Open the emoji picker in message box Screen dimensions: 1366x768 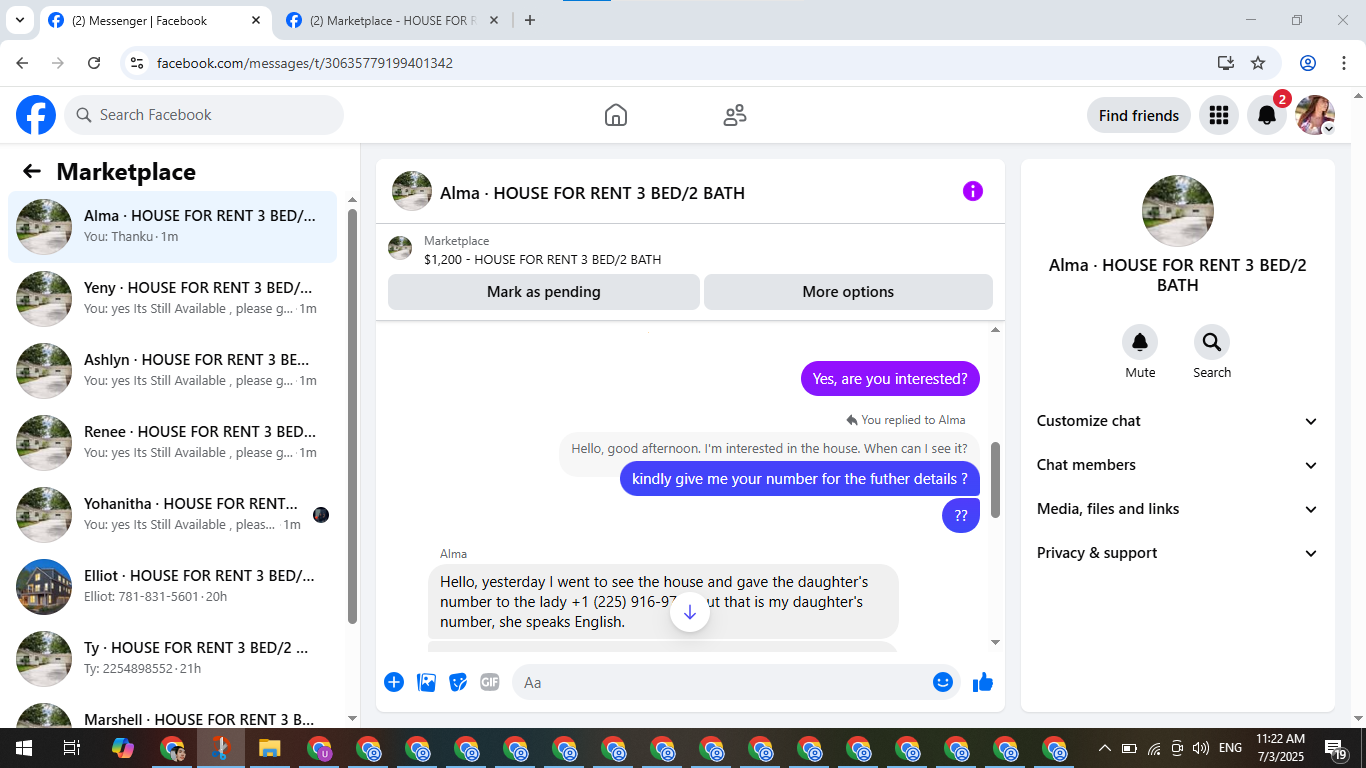click(943, 682)
